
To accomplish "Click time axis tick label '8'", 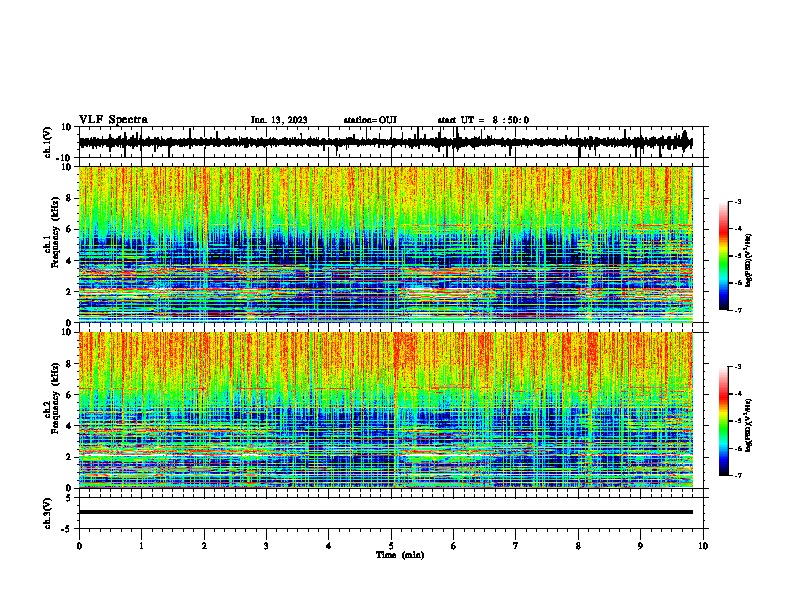I will 578,546.
